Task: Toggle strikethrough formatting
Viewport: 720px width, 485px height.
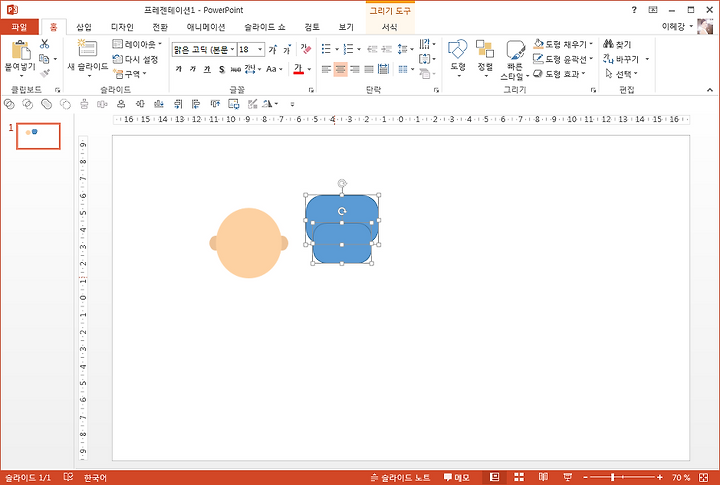Action: coord(236,69)
